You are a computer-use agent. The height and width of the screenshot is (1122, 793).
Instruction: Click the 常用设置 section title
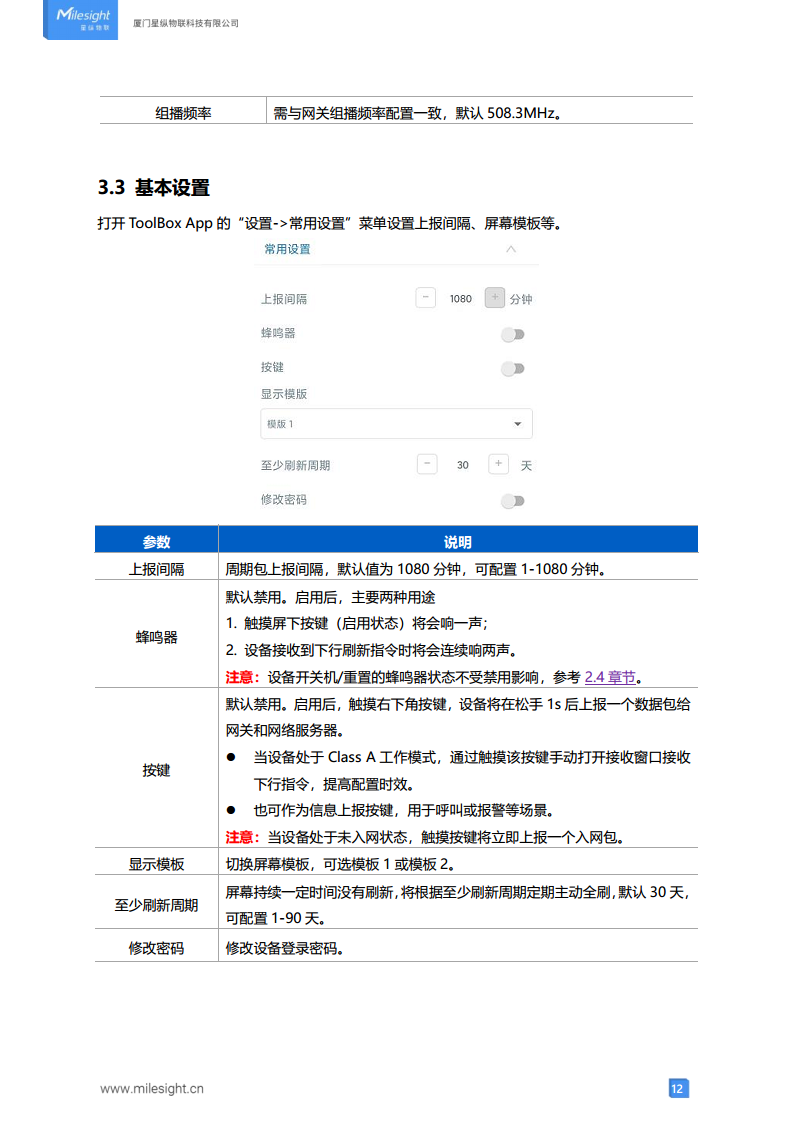pyautogui.click(x=287, y=249)
